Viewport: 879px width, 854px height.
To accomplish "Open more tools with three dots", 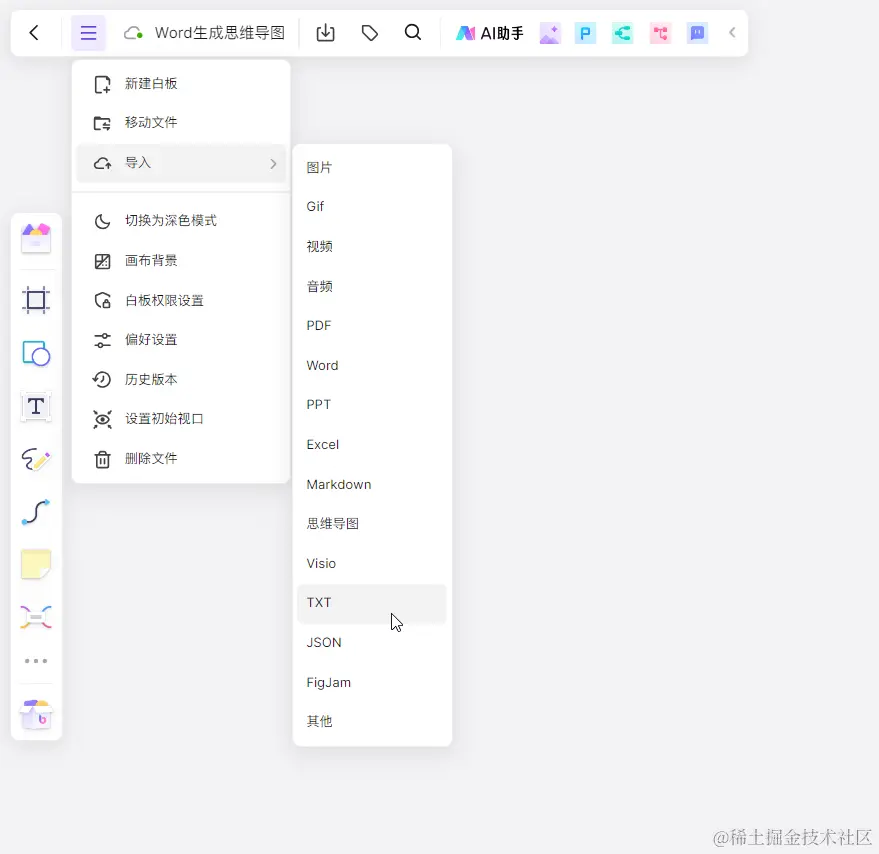I will [x=36, y=661].
